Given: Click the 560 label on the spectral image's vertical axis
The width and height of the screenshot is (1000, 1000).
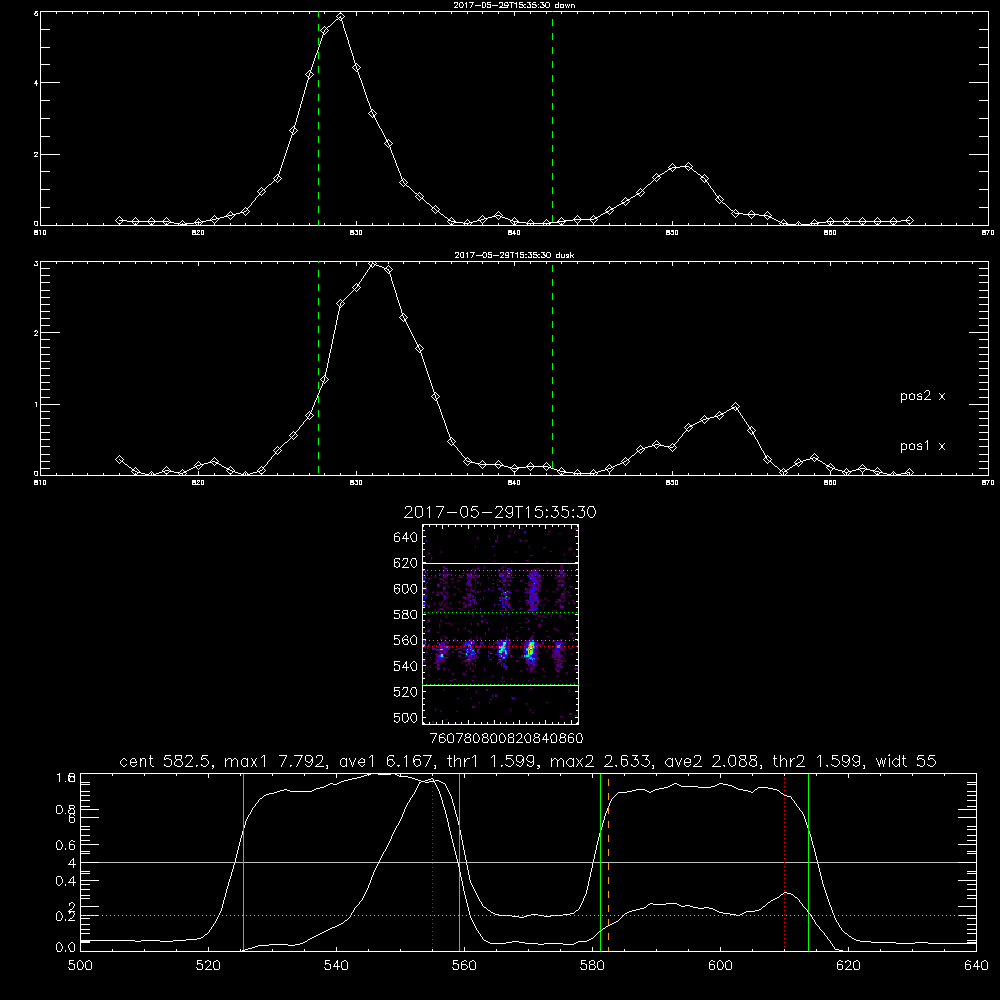Looking at the screenshot, I should tap(406, 640).
